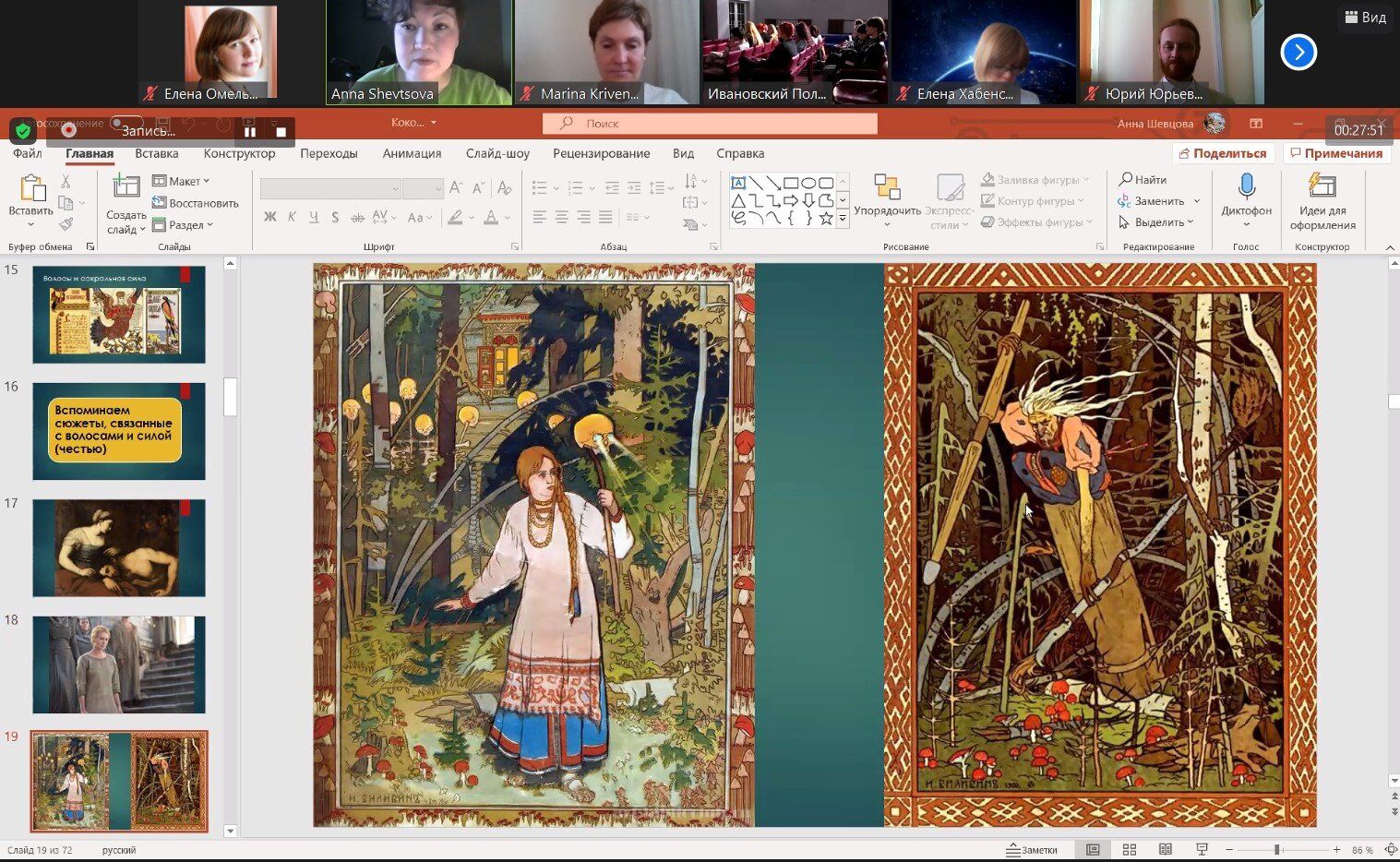Open the numbered list icon
Image resolution: width=1400 pixels, height=862 pixels.
[576, 188]
